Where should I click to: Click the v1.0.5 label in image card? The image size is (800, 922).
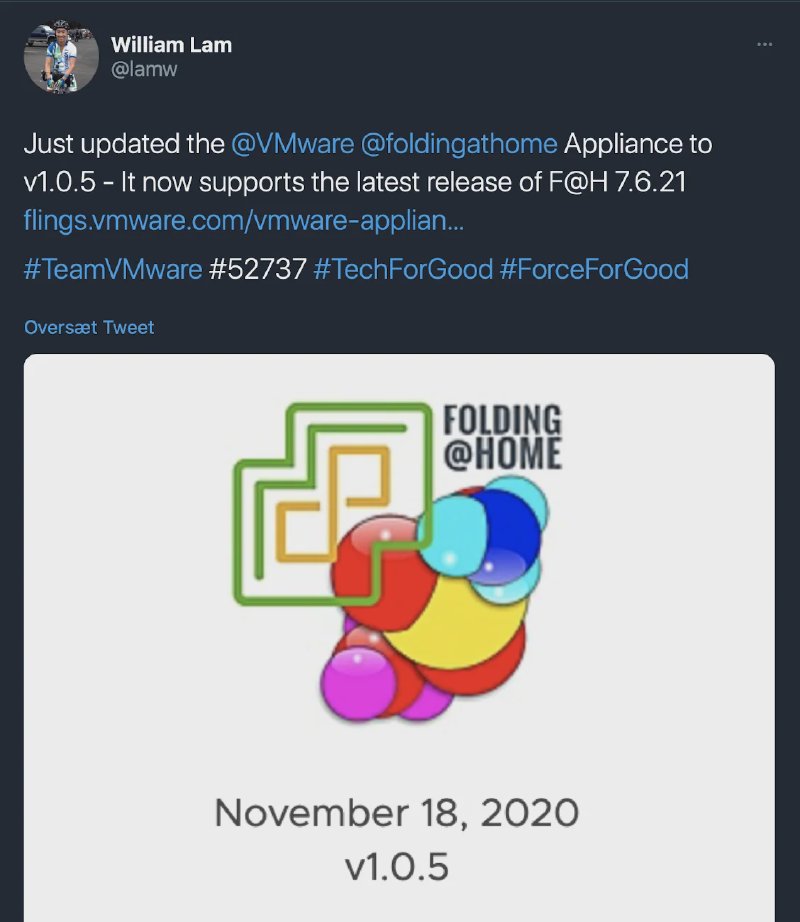[x=397, y=867]
